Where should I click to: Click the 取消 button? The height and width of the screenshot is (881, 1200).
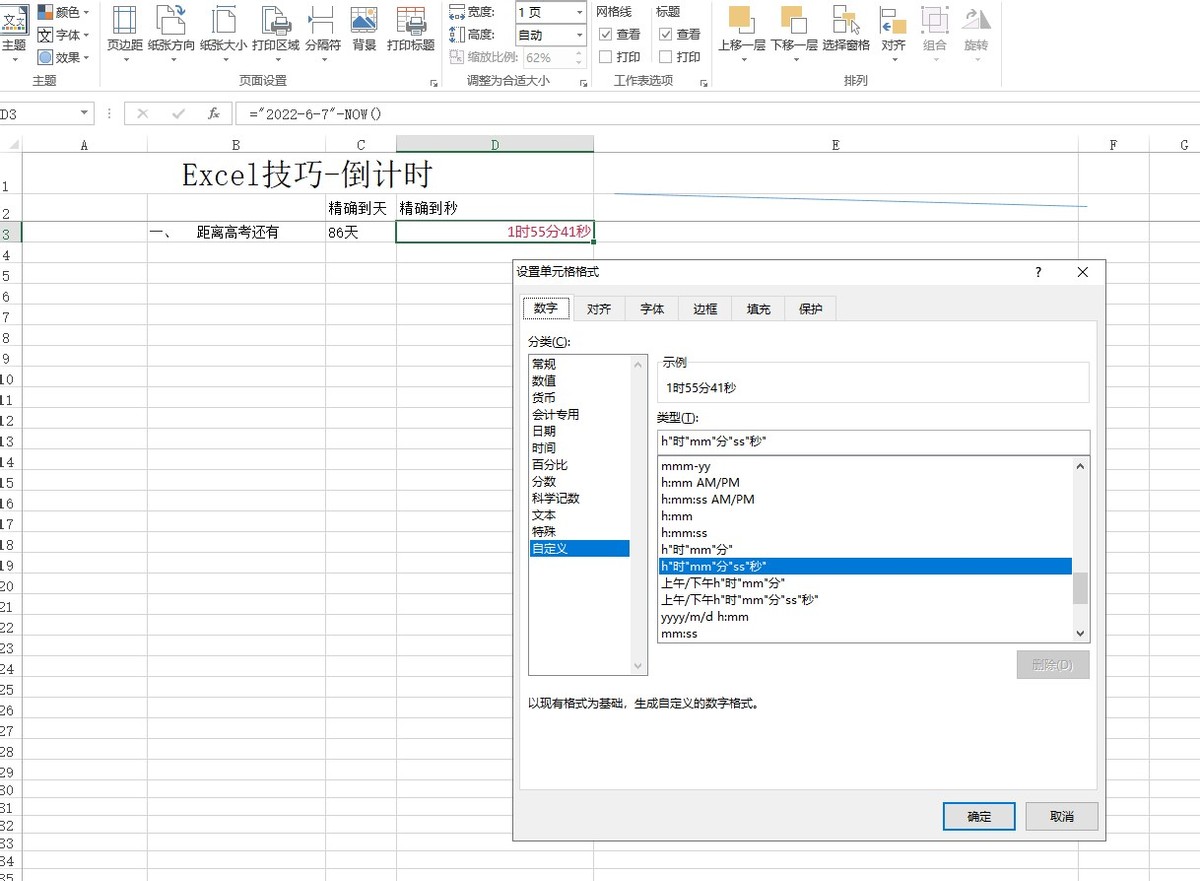pyautogui.click(x=1062, y=816)
